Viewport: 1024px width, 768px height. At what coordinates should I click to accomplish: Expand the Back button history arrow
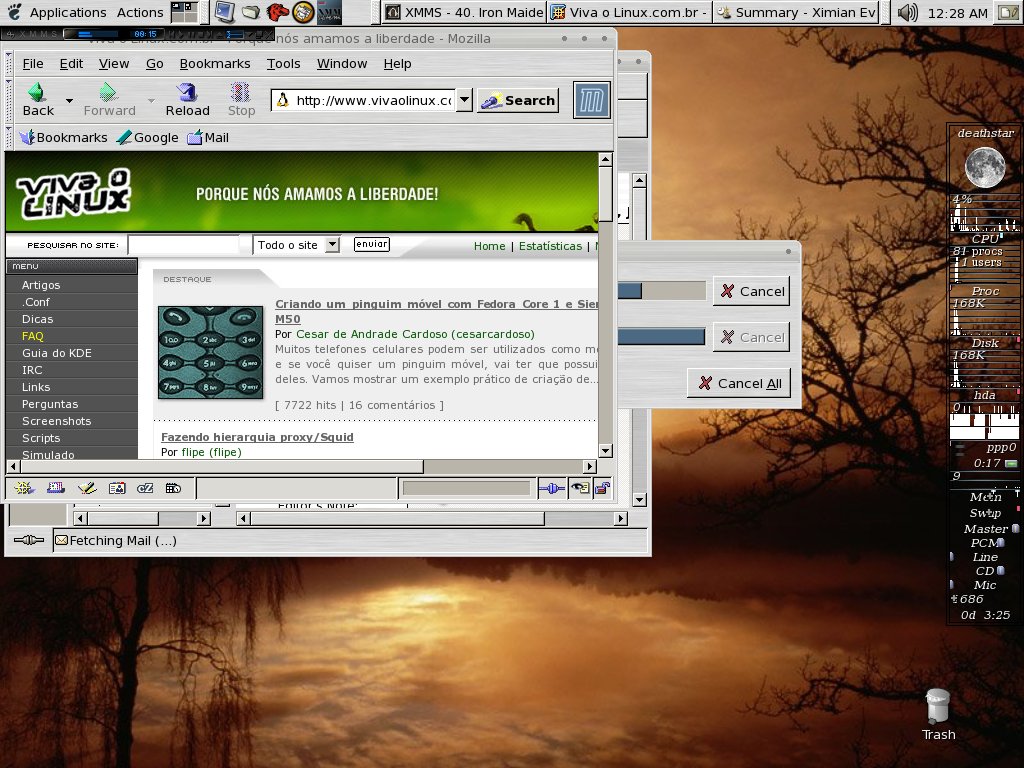(x=69, y=101)
